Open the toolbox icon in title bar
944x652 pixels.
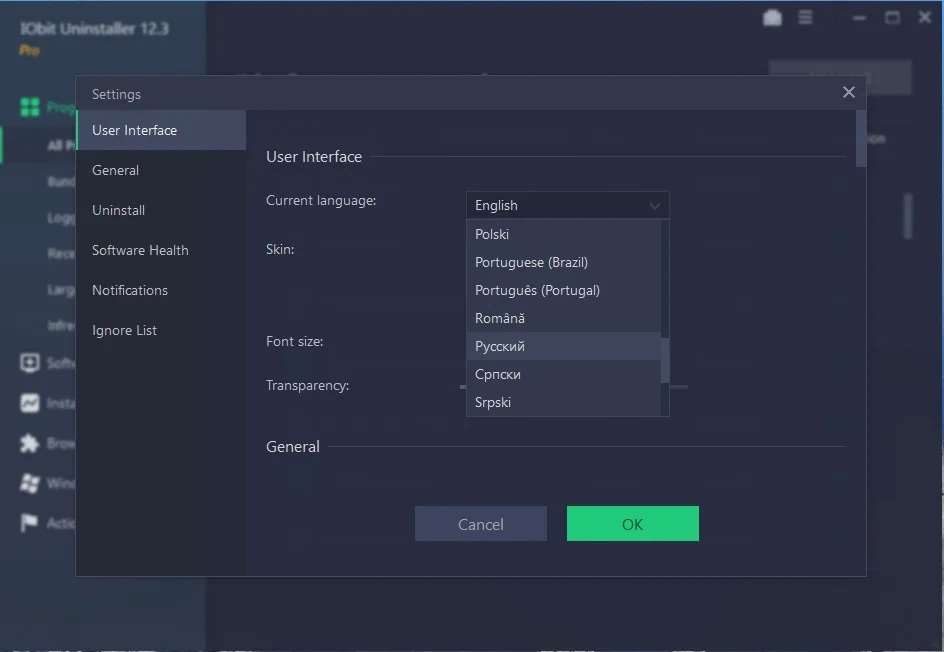coord(772,18)
